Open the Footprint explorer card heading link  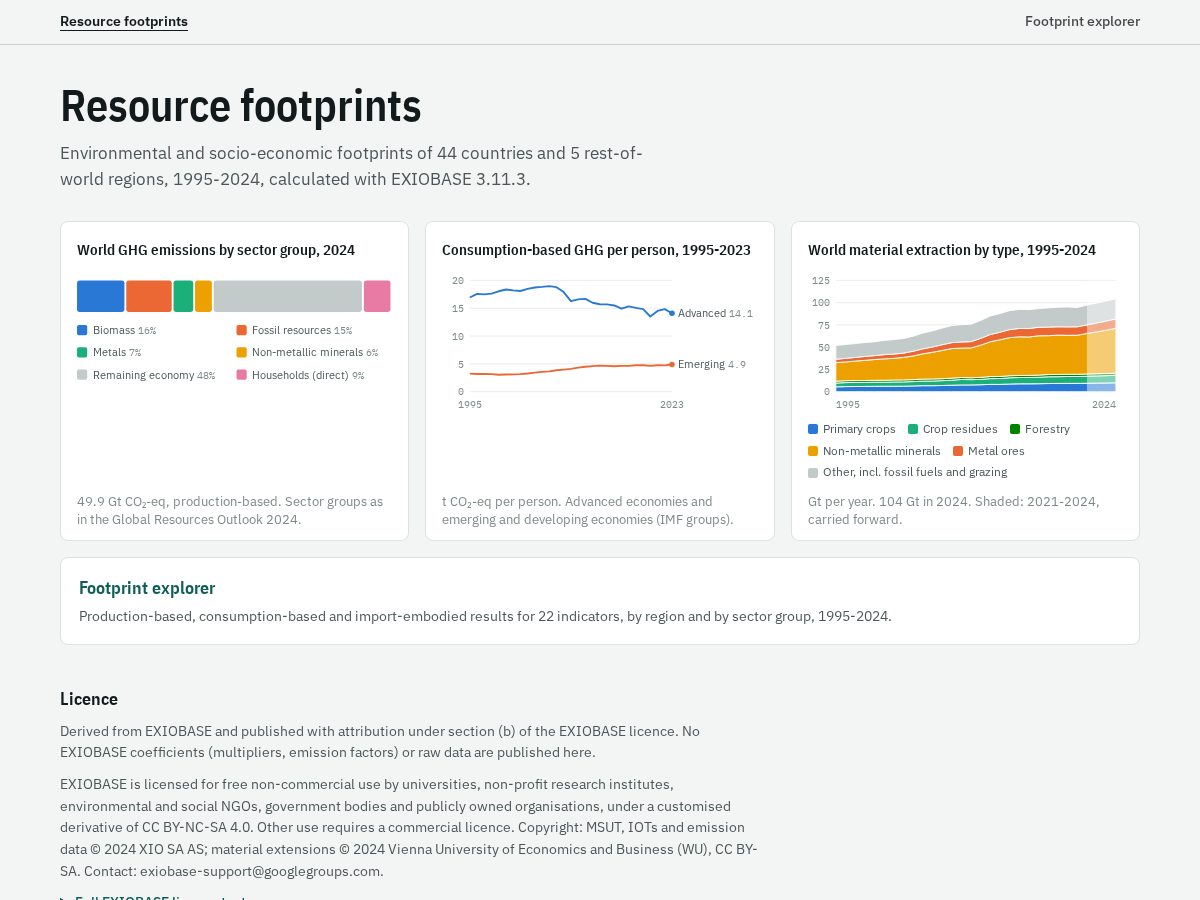[147, 588]
